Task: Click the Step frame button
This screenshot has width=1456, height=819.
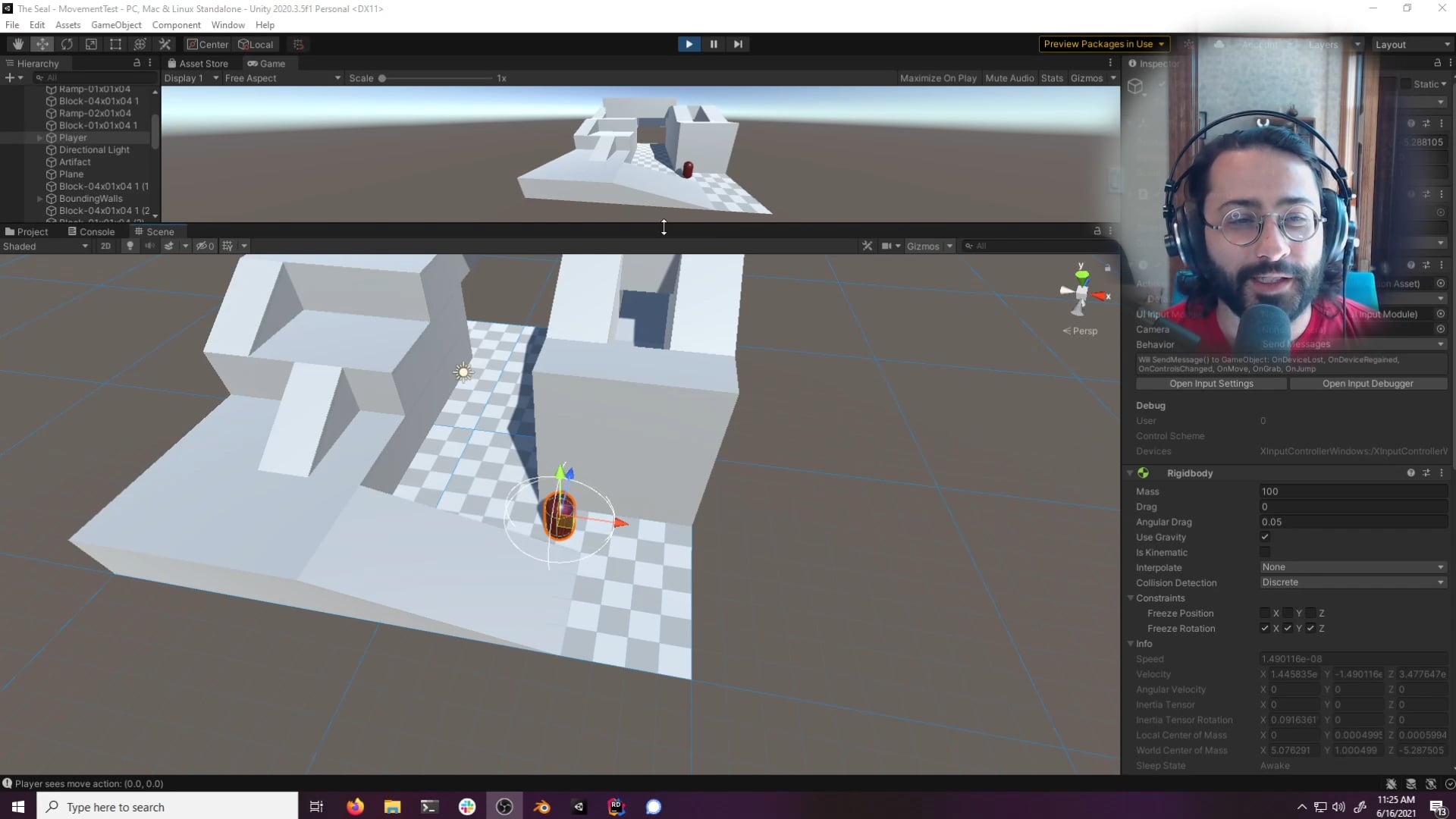Action: (738, 44)
